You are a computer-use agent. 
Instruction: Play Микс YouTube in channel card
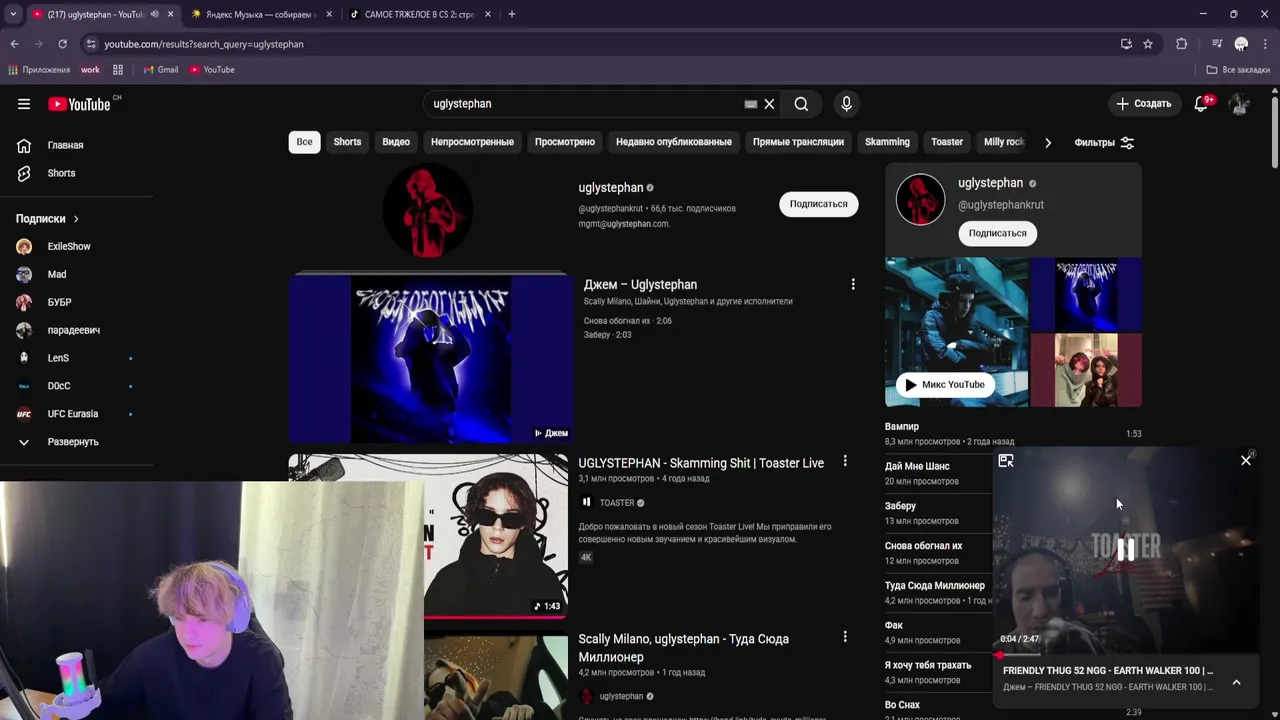(x=945, y=385)
